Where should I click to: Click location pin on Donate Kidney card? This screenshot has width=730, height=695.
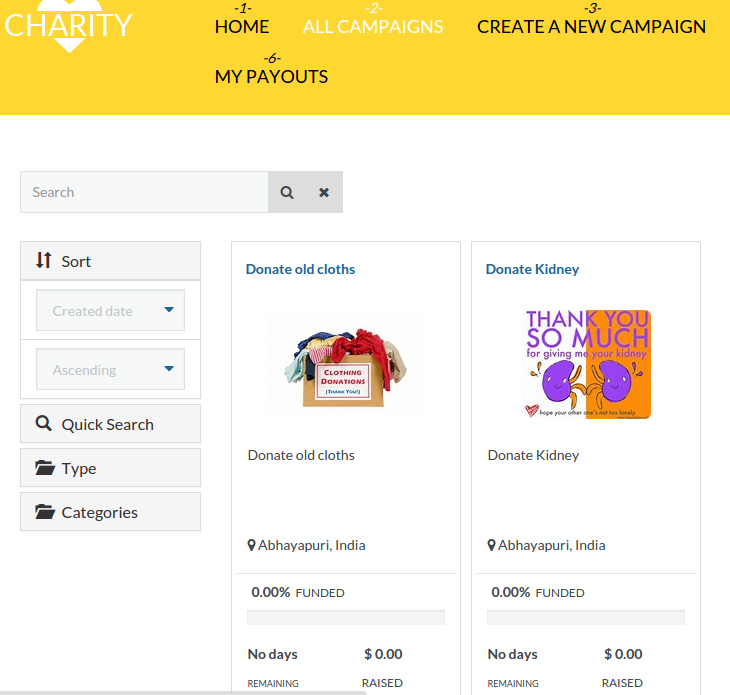[492, 545]
